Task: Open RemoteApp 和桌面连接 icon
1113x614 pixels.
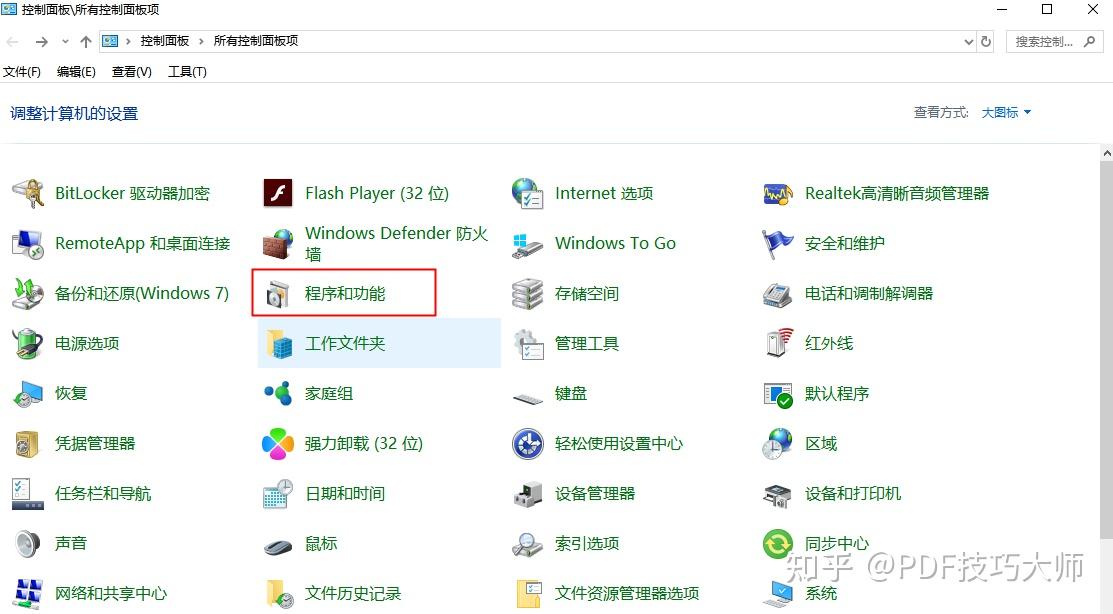Action: tap(29, 243)
